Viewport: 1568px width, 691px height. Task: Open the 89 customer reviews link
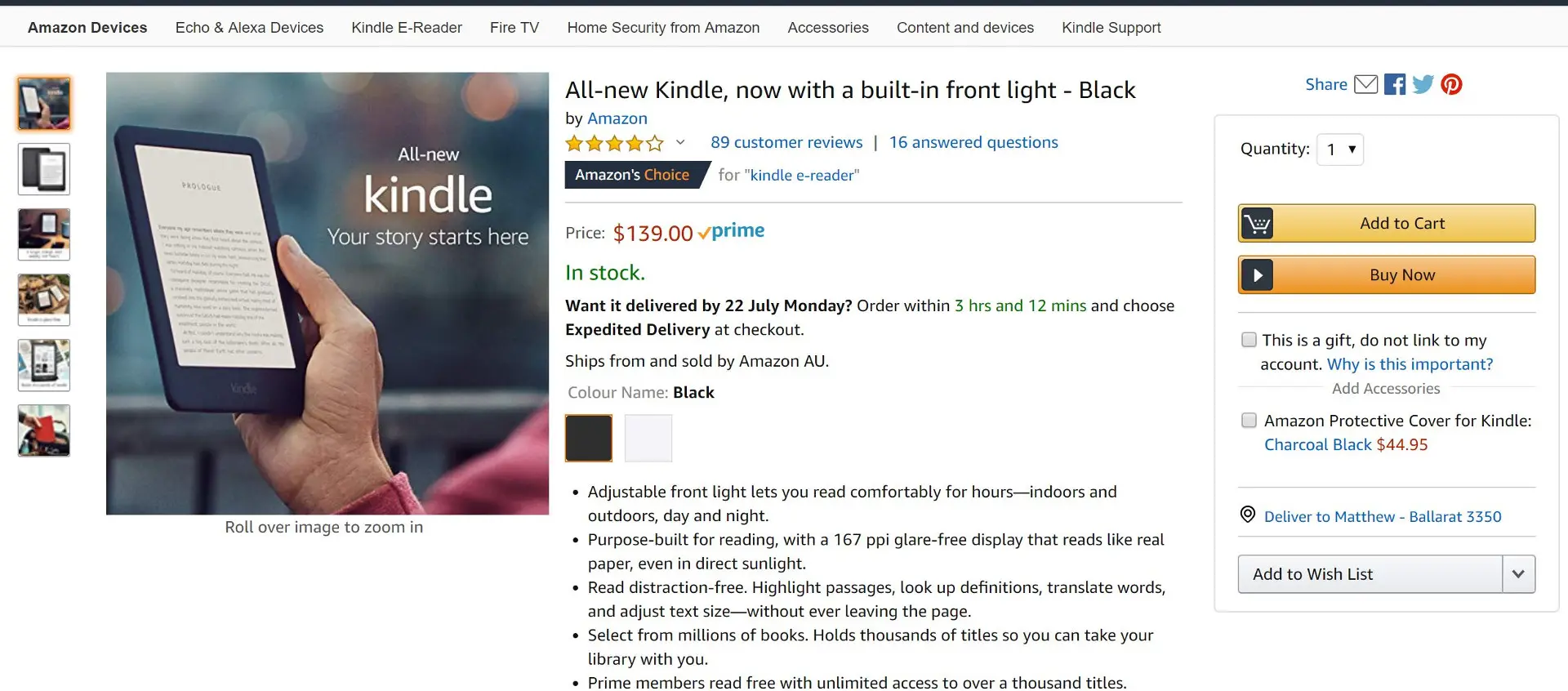[786, 143]
